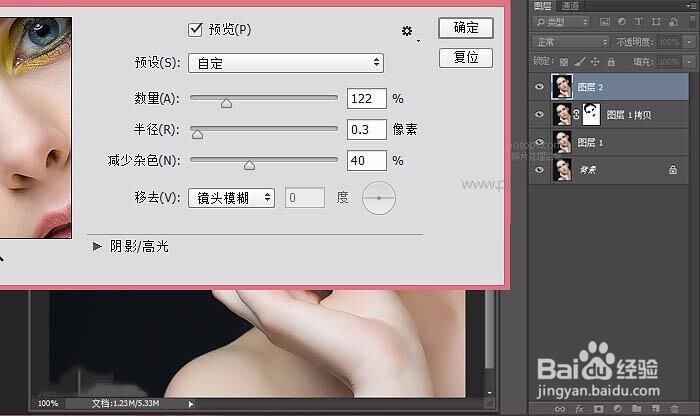Screen dimensions: 700x416
Task: Click the 文档:1.23M/5.33M status text
Action: point(125,404)
